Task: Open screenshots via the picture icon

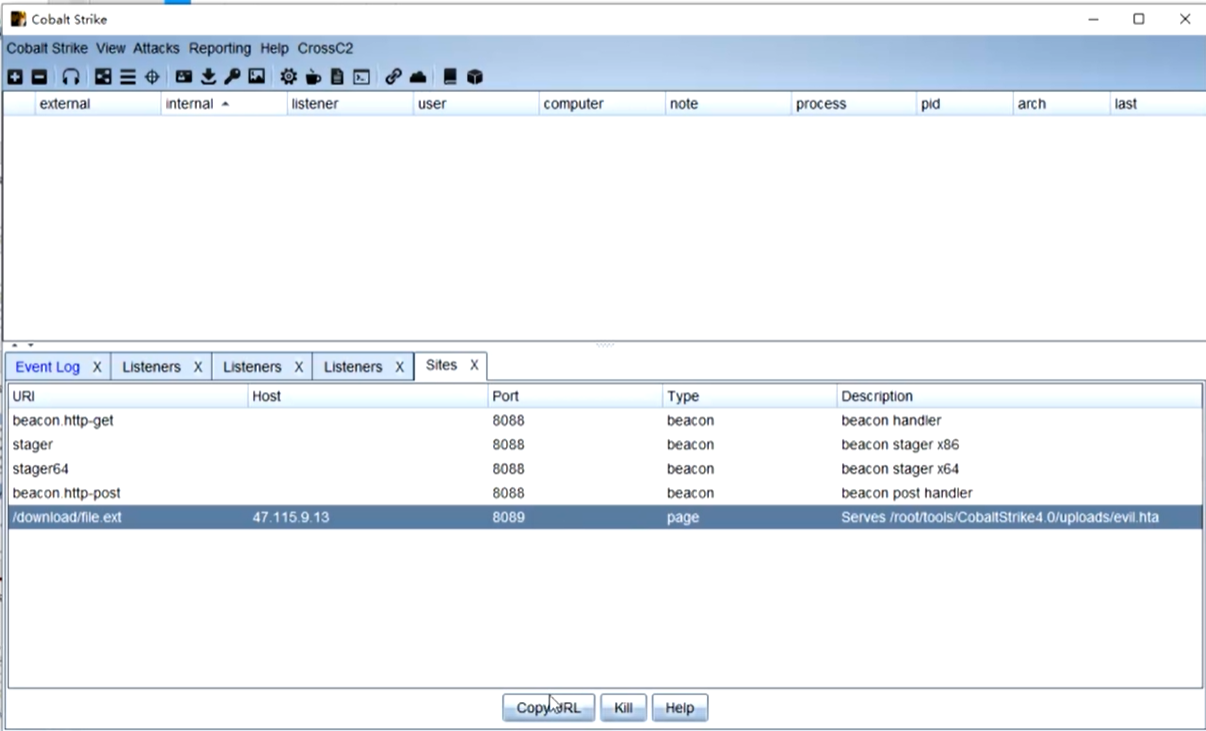Action: (257, 77)
